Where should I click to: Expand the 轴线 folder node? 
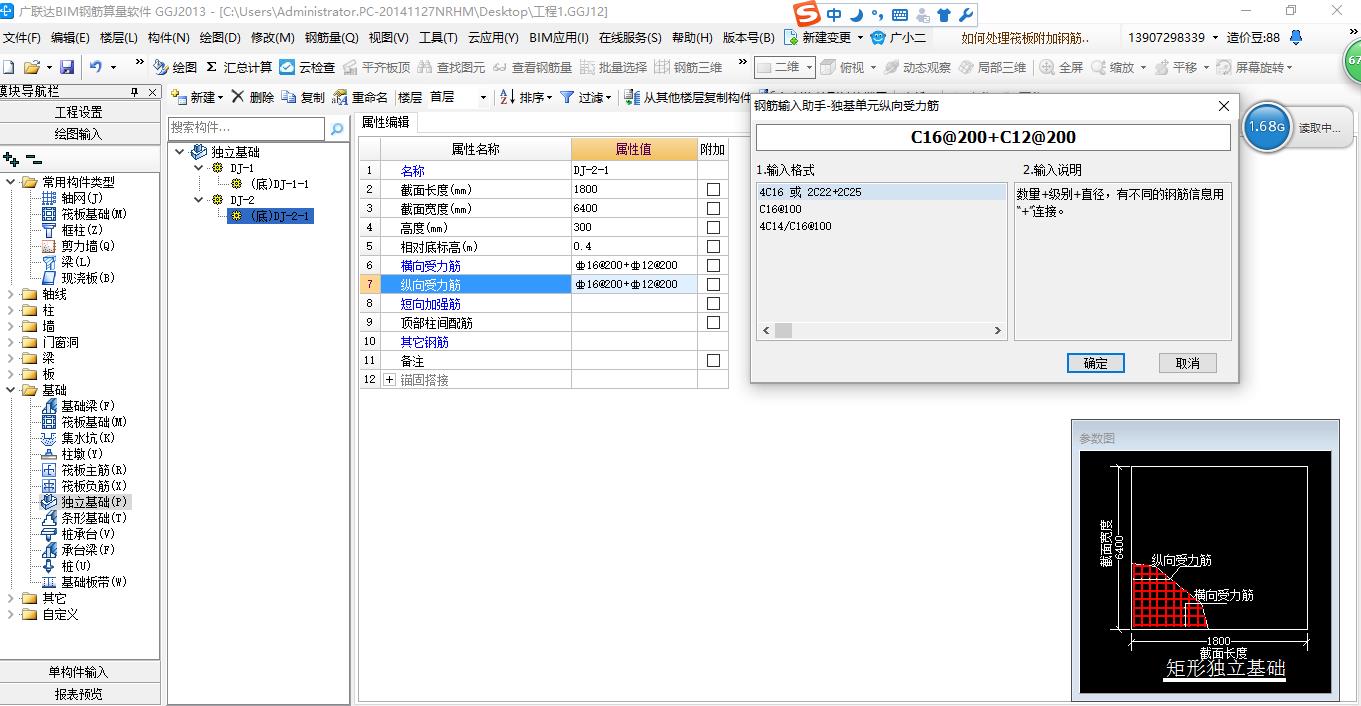click(11, 294)
